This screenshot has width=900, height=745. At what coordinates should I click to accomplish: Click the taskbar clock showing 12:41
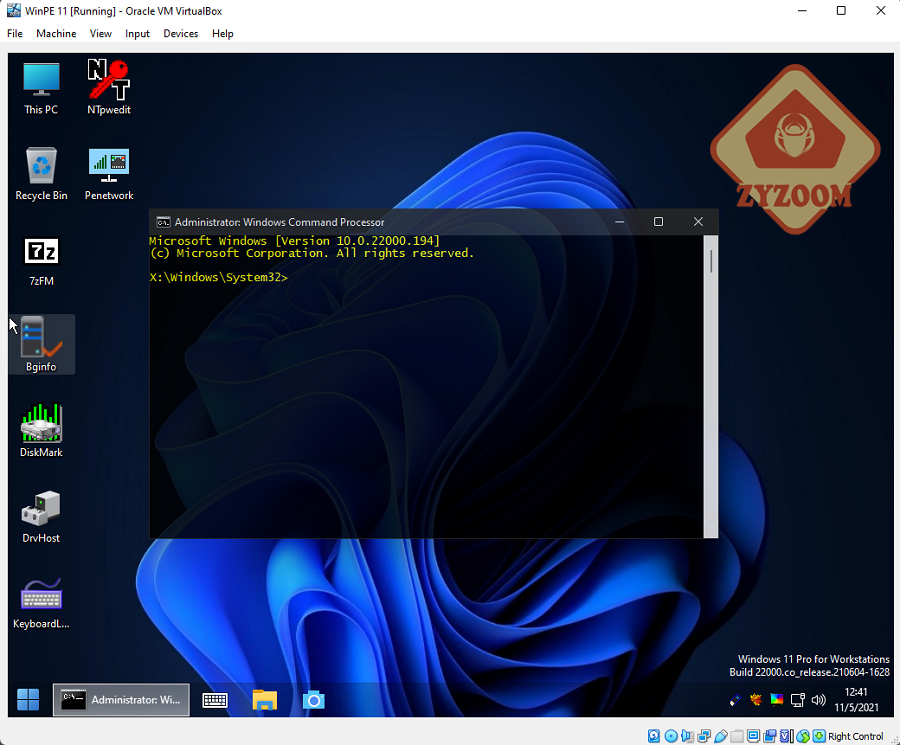[856, 699]
